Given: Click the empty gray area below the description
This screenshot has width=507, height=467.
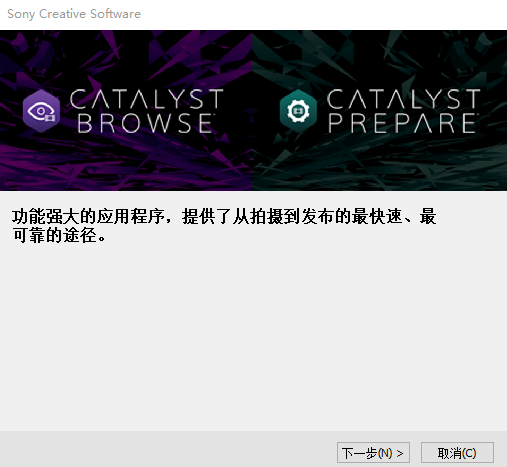Looking at the screenshot, I should [x=253, y=333].
